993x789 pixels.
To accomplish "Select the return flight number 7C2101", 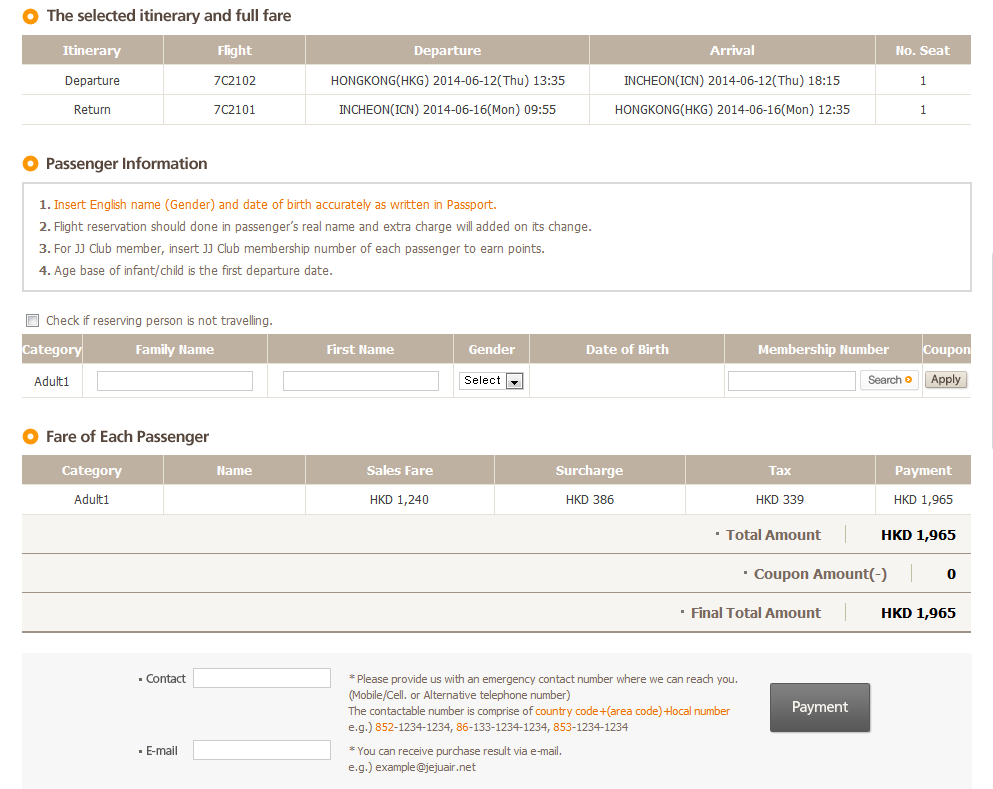I will 234,109.
